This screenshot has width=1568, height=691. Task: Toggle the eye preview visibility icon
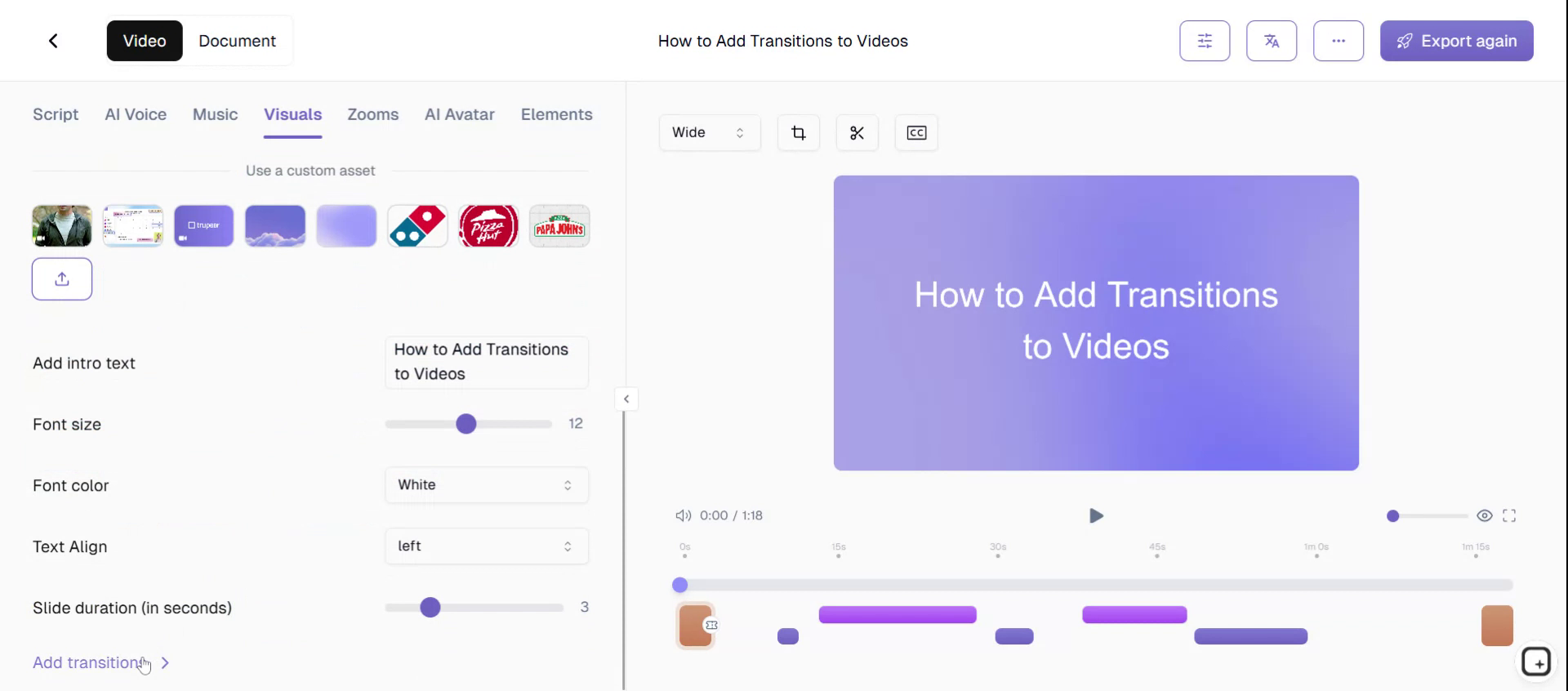coord(1484,515)
